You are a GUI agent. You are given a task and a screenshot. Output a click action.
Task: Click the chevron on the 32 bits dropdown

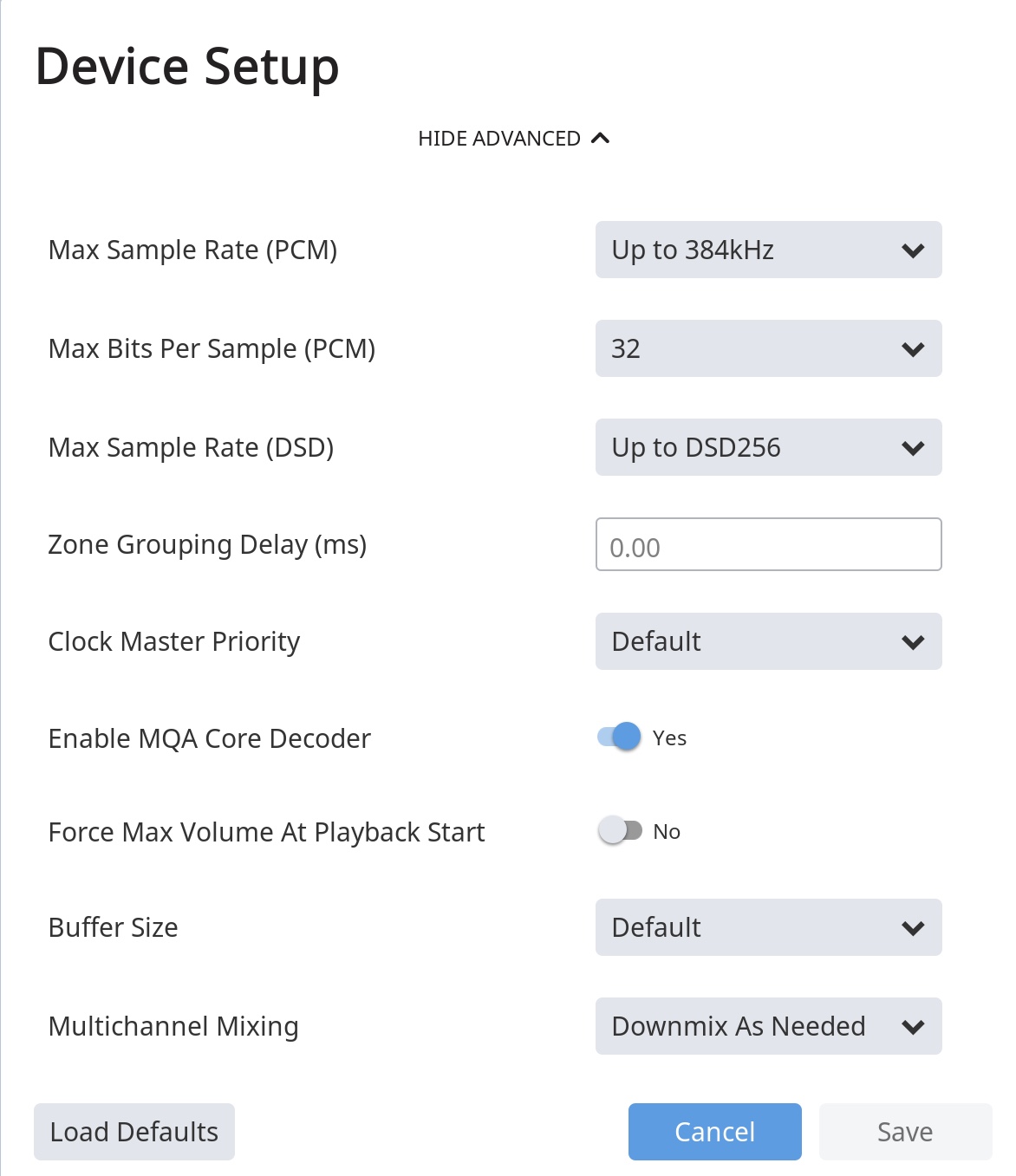click(913, 349)
